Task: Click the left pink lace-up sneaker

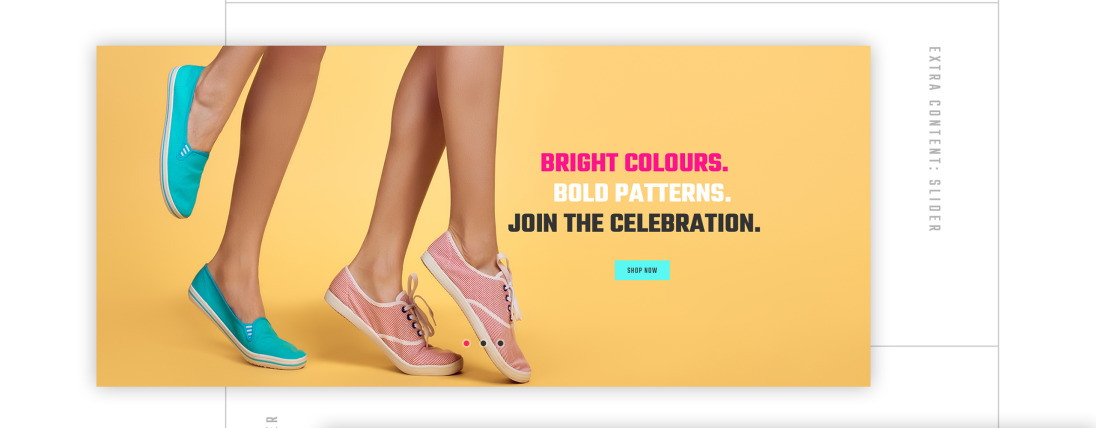Action: click(x=393, y=321)
